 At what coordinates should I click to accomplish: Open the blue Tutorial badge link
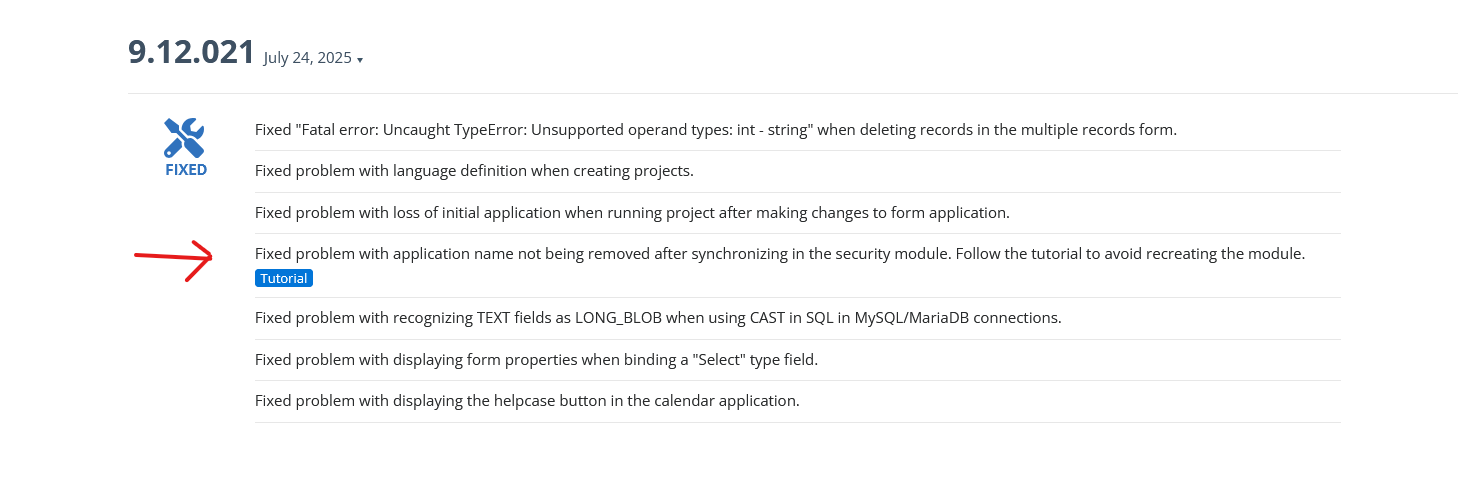[x=284, y=278]
